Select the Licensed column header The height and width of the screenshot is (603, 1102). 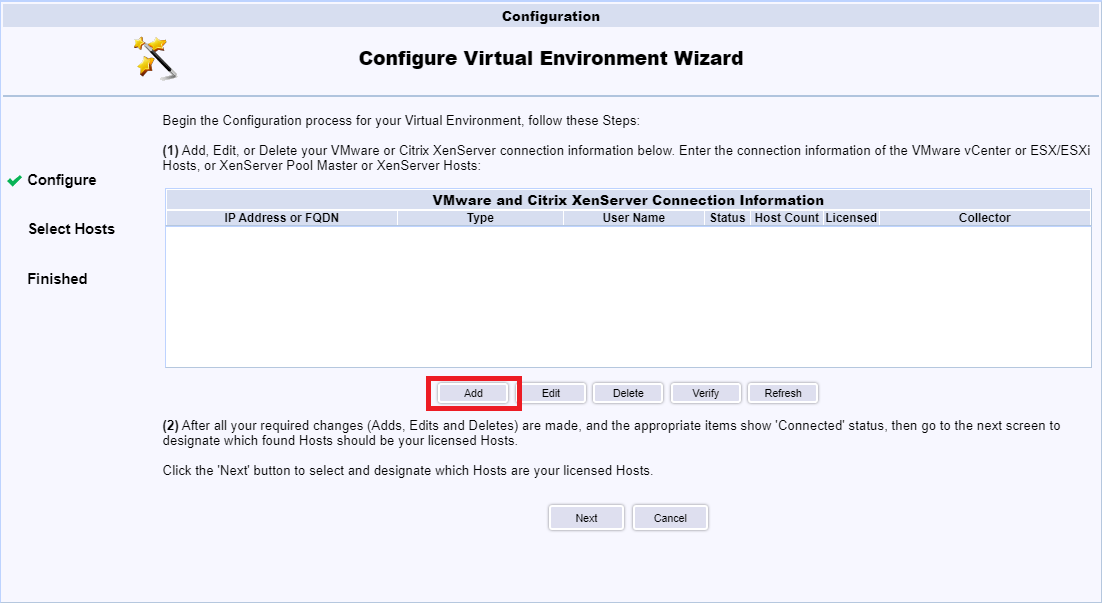(x=851, y=218)
